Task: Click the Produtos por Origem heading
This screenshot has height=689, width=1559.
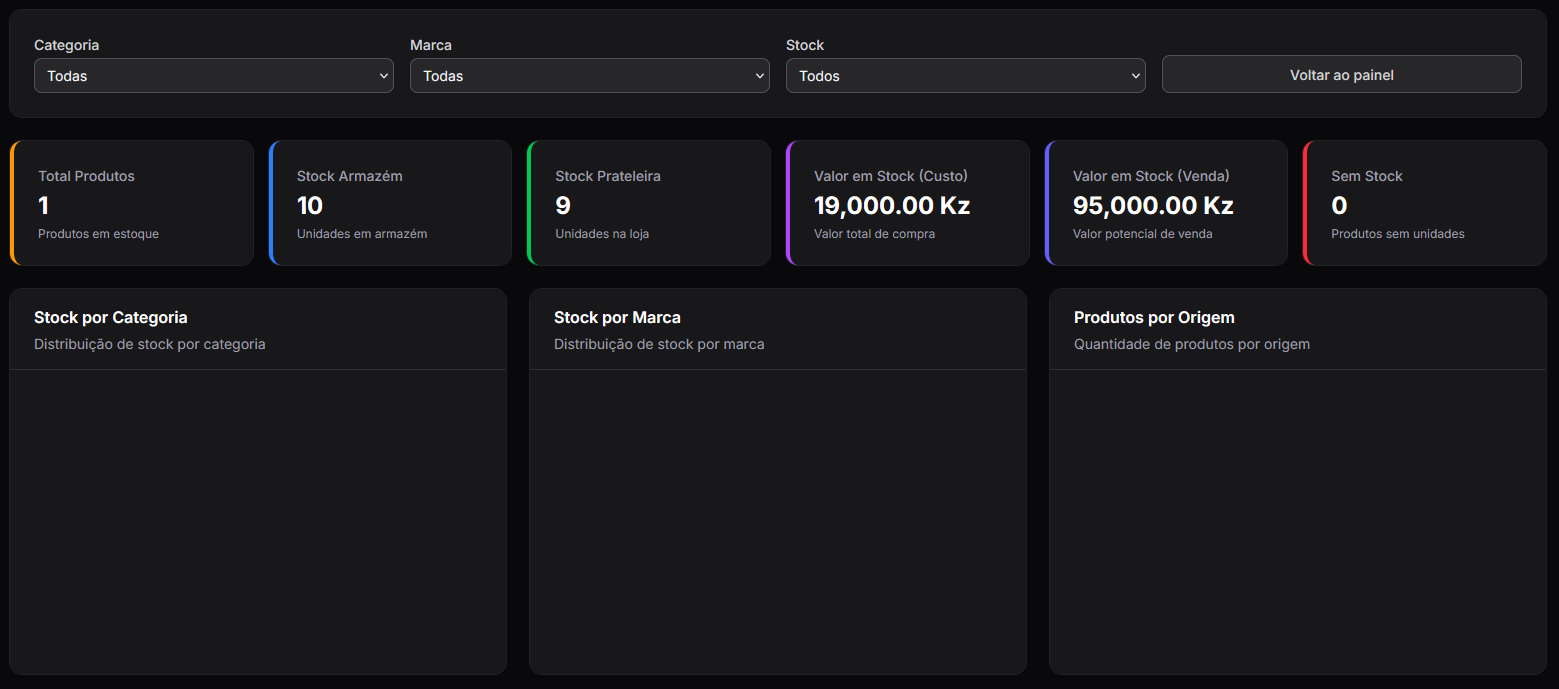Action: pos(1154,318)
